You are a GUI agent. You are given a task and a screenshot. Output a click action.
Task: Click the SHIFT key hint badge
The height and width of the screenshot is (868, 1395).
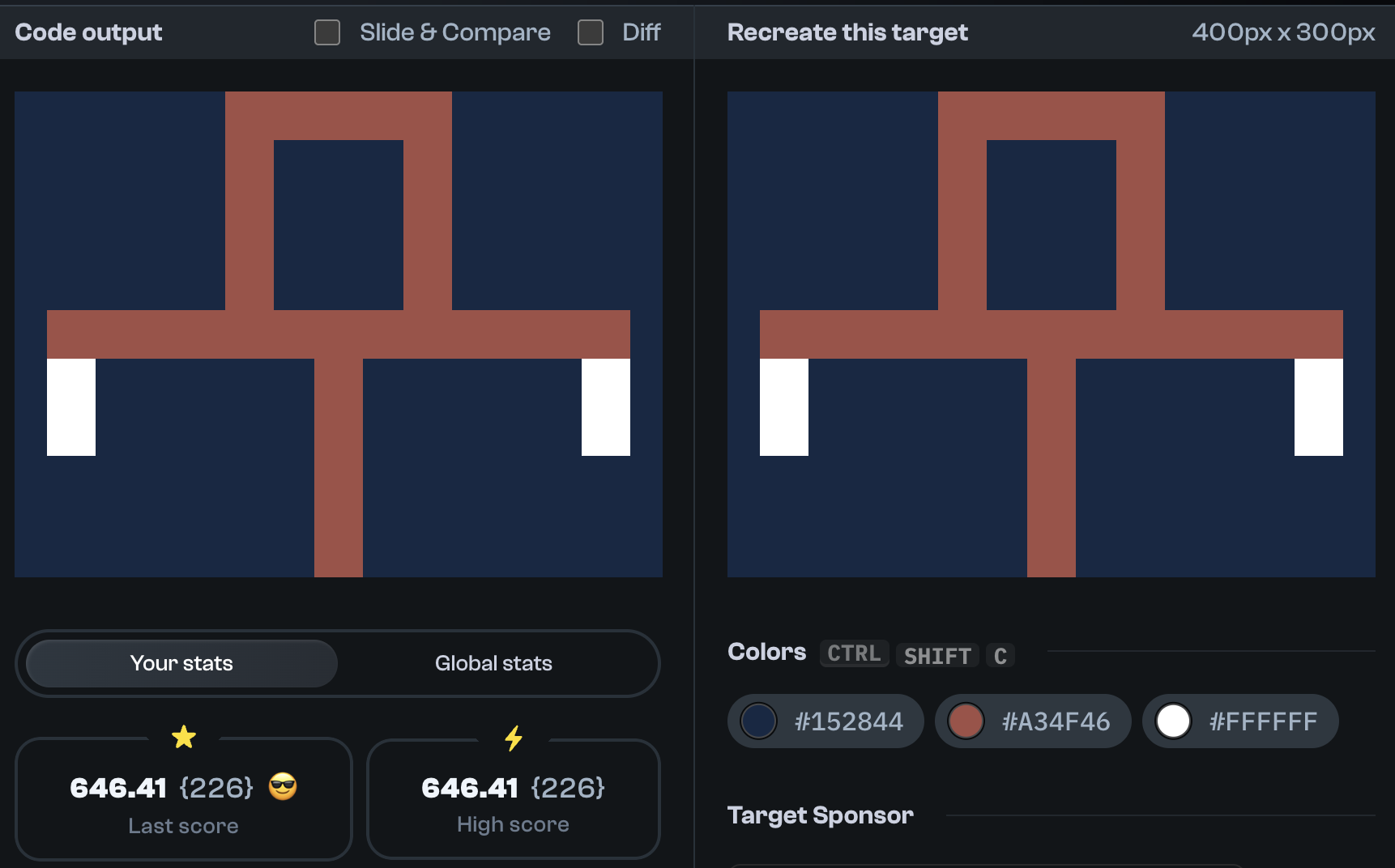(937, 656)
